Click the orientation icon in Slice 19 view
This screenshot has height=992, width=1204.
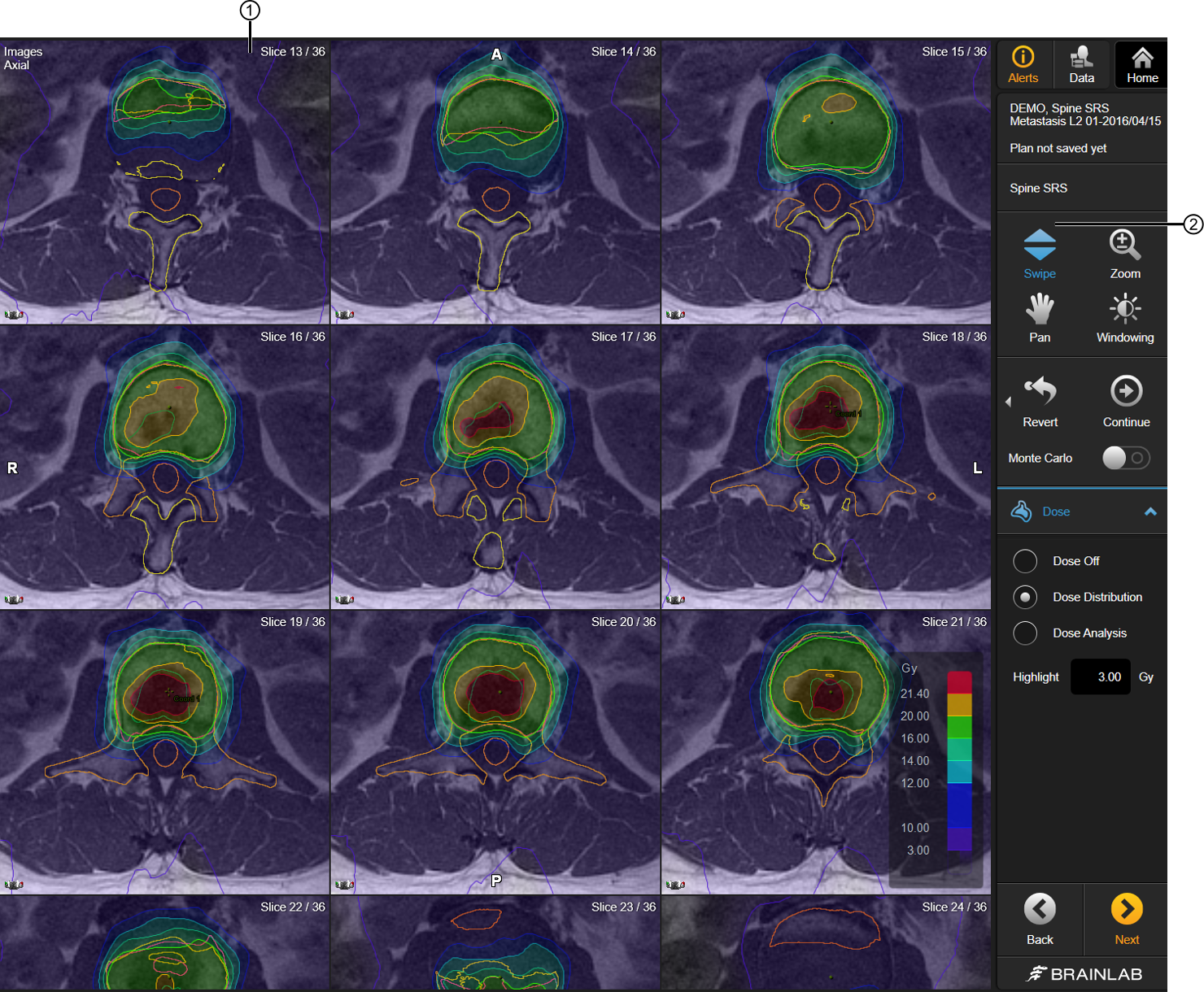14,885
